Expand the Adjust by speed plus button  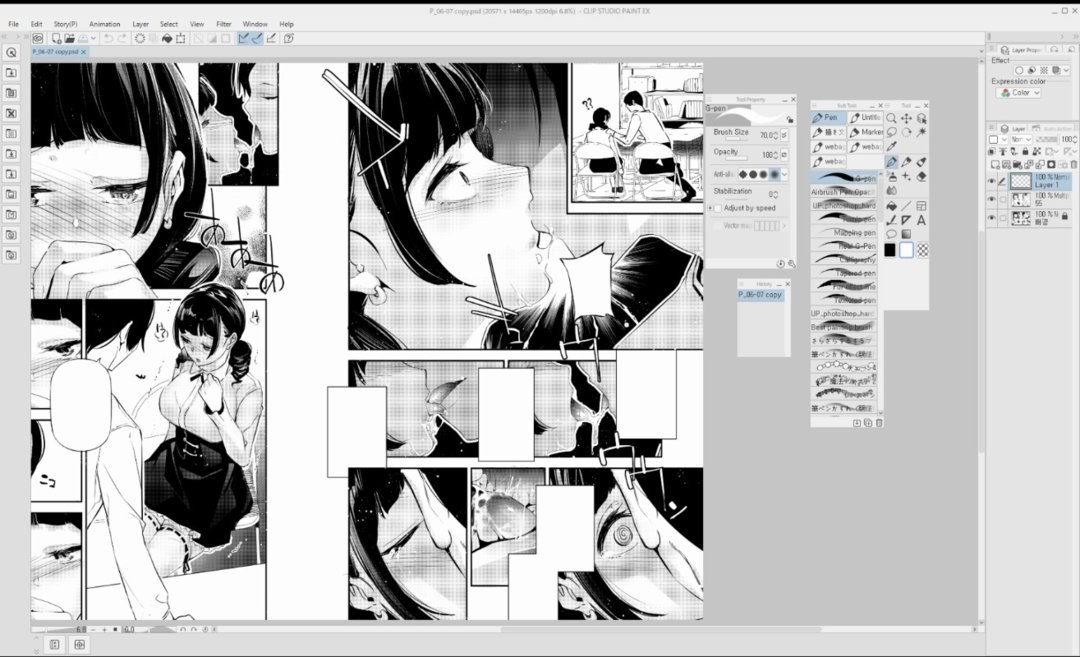710,208
